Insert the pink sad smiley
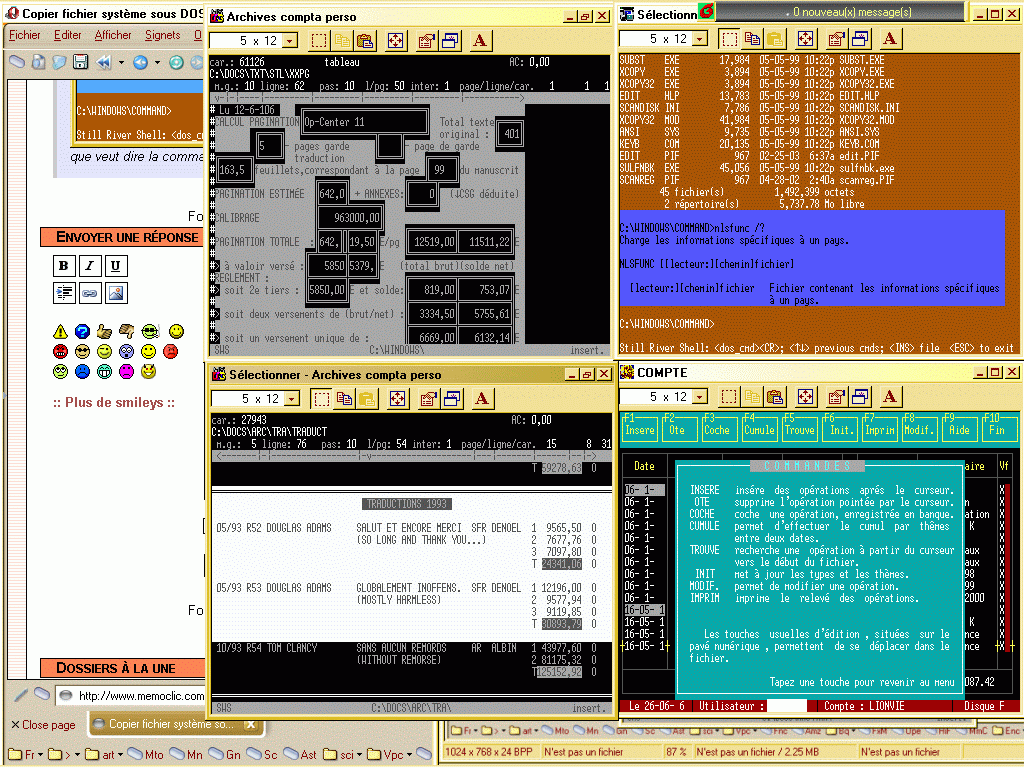This screenshot has width=1024, height=768. 127,372
